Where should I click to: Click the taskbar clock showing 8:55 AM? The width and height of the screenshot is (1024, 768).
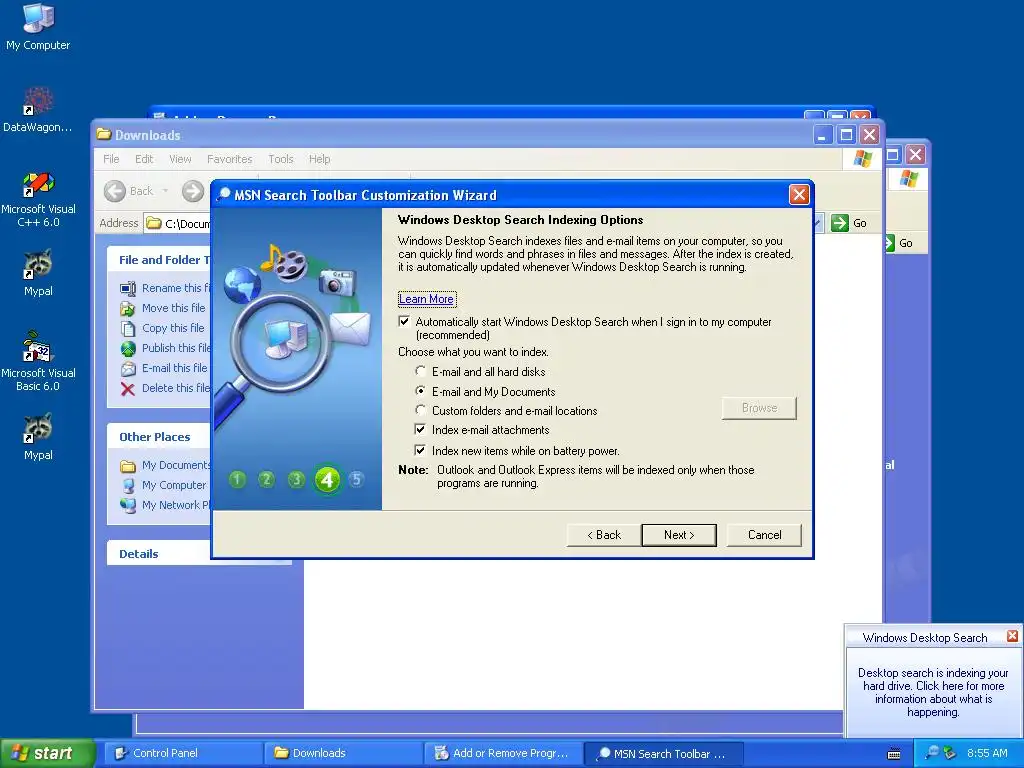pyautogui.click(x=987, y=753)
